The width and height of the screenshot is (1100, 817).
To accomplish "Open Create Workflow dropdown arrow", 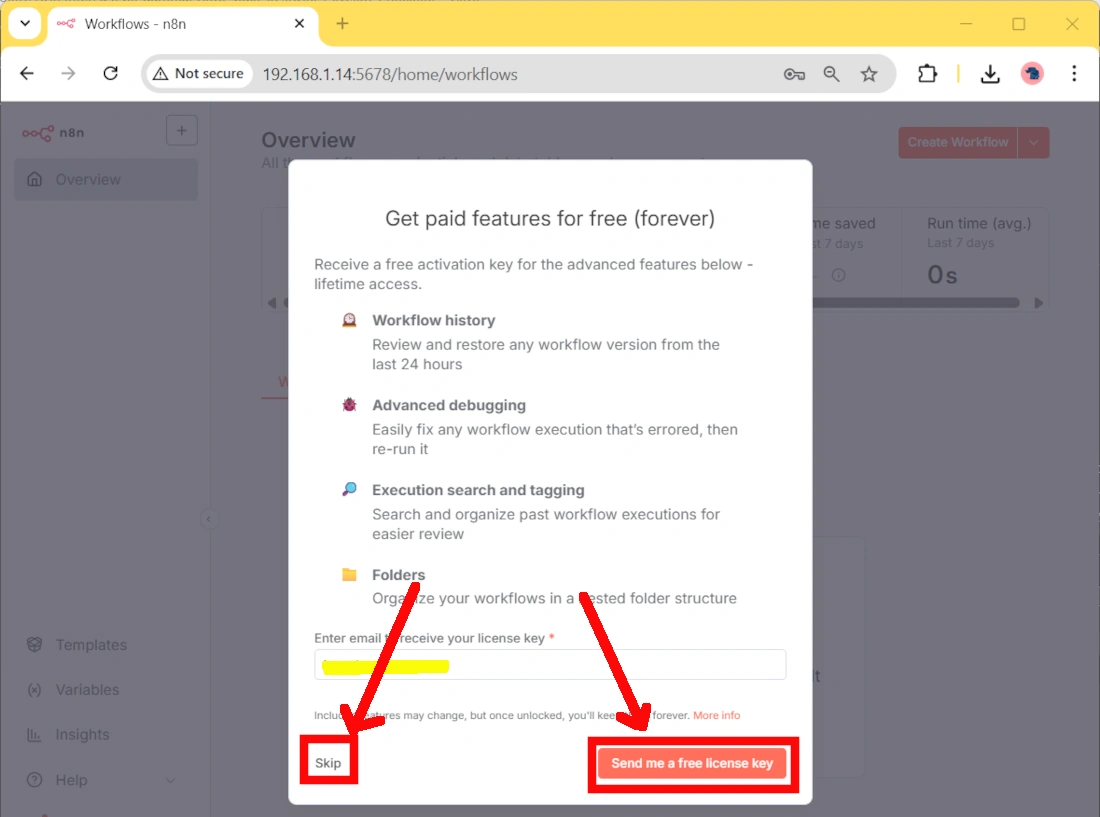I will 1034,142.
